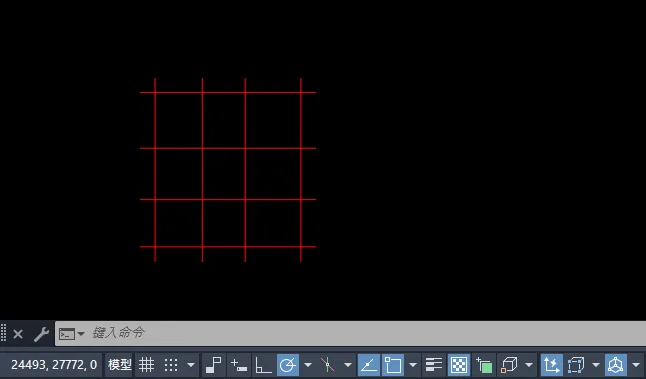
Task: Toggle polar tracking icon
Action: [288, 365]
